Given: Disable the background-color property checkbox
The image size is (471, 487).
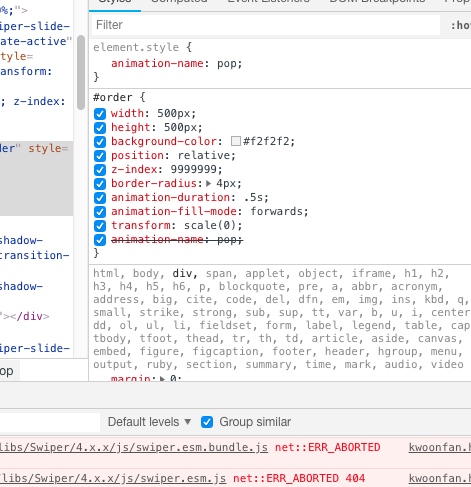Looking at the screenshot, I should [100, 142].
